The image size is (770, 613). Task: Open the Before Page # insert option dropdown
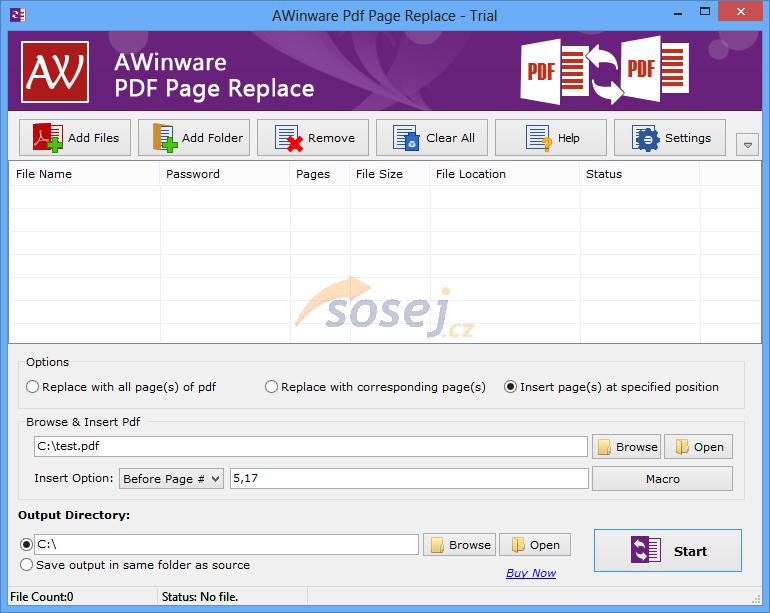(x=171, y=478)
